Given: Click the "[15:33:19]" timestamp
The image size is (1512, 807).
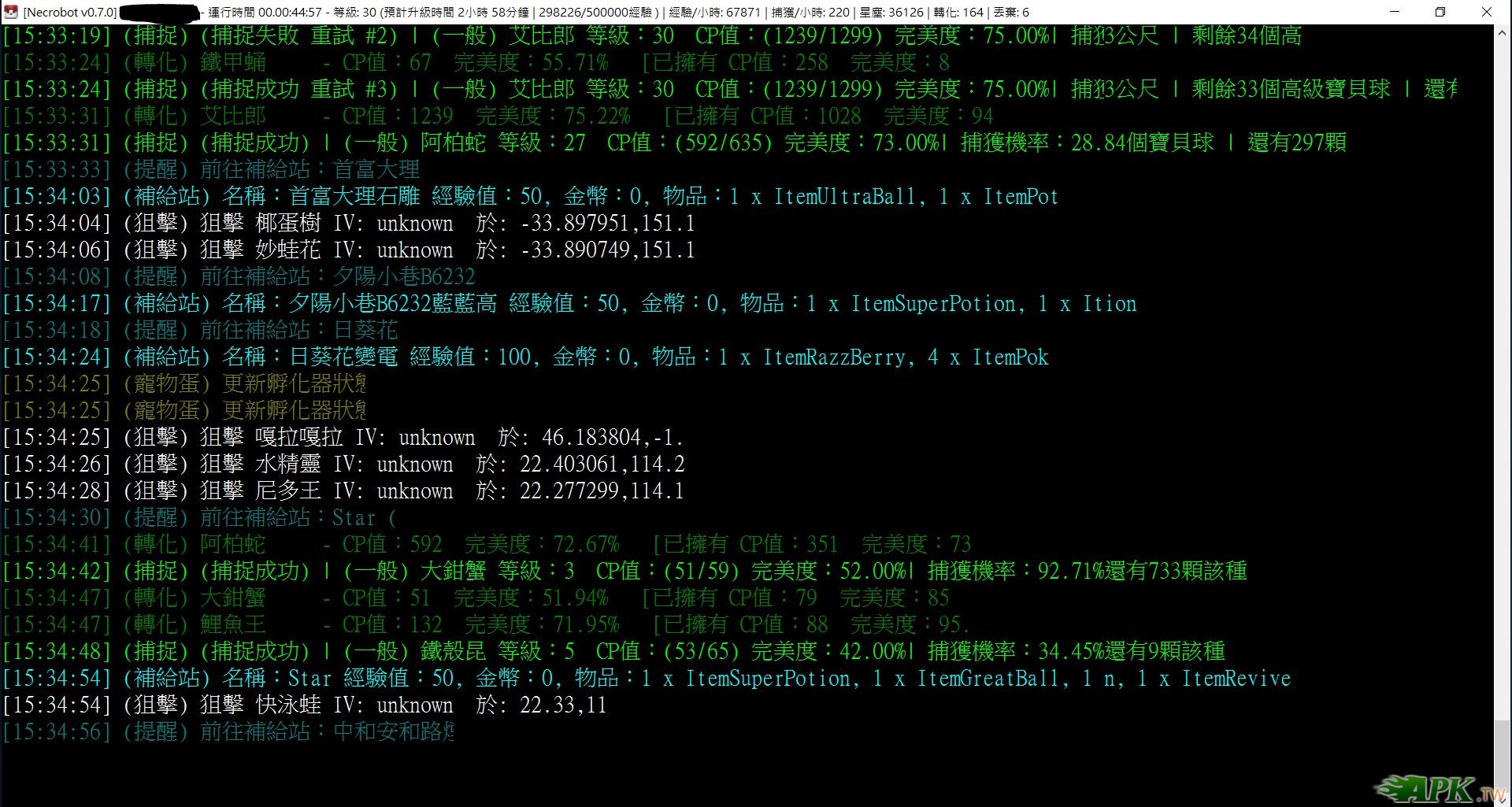Looking at the screenshot, I should (57, 36).
